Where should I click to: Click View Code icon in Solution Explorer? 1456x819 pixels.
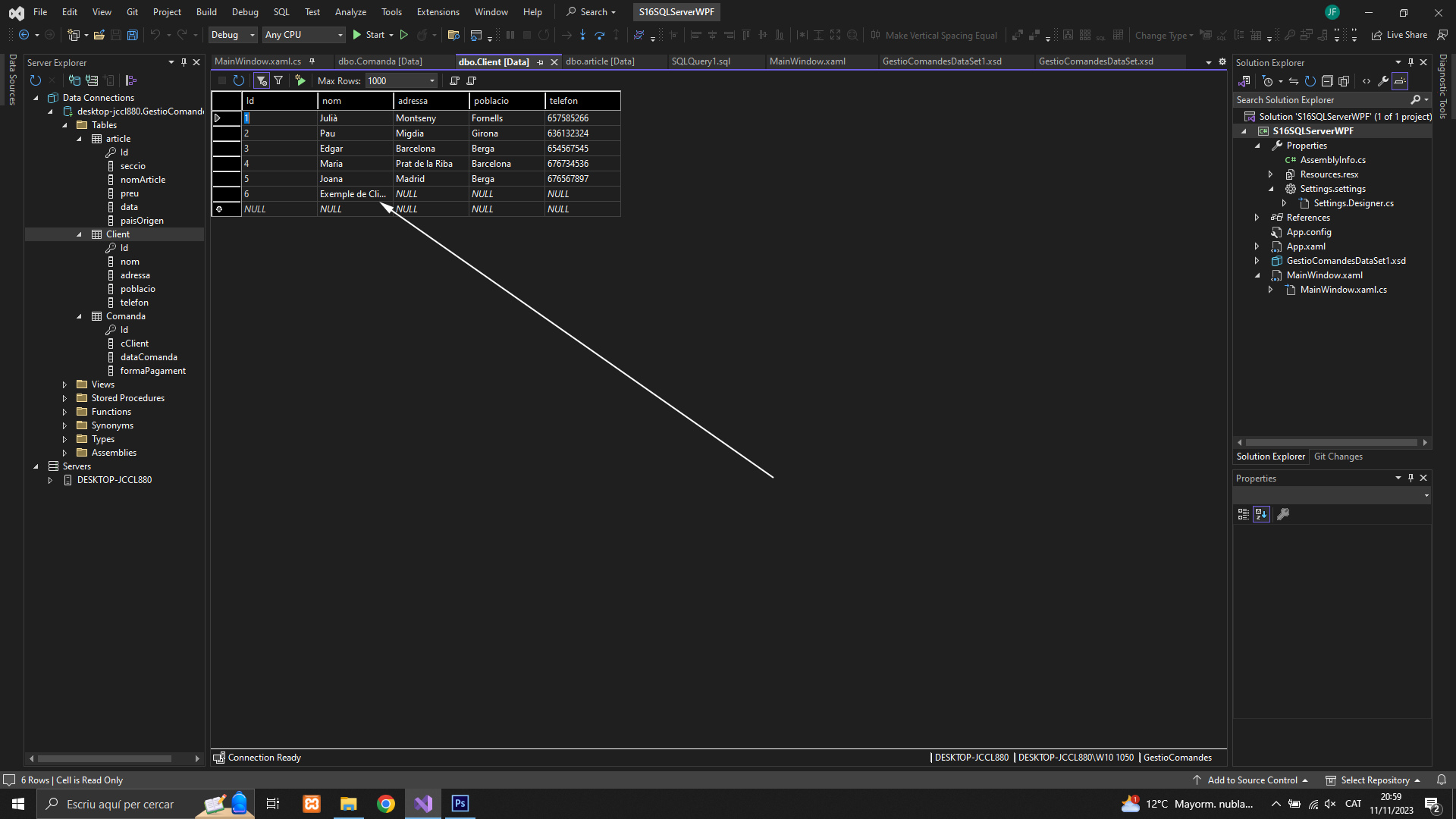(x=1367, y=81)
